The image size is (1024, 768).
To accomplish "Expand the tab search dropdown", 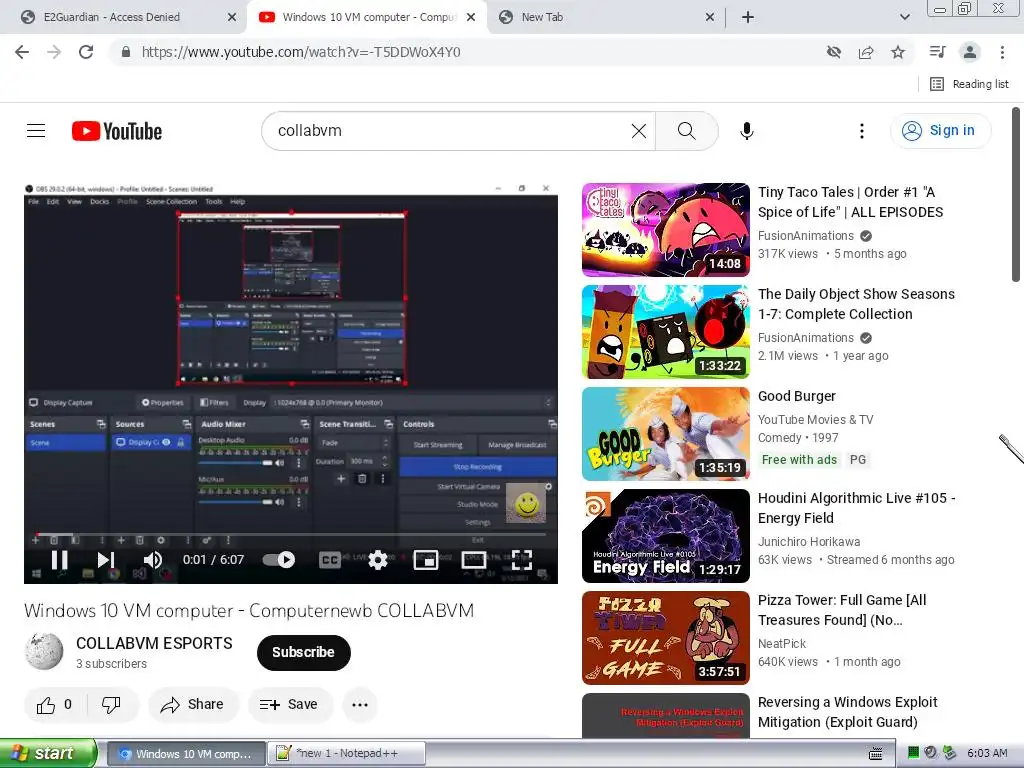I will point(904,17).
